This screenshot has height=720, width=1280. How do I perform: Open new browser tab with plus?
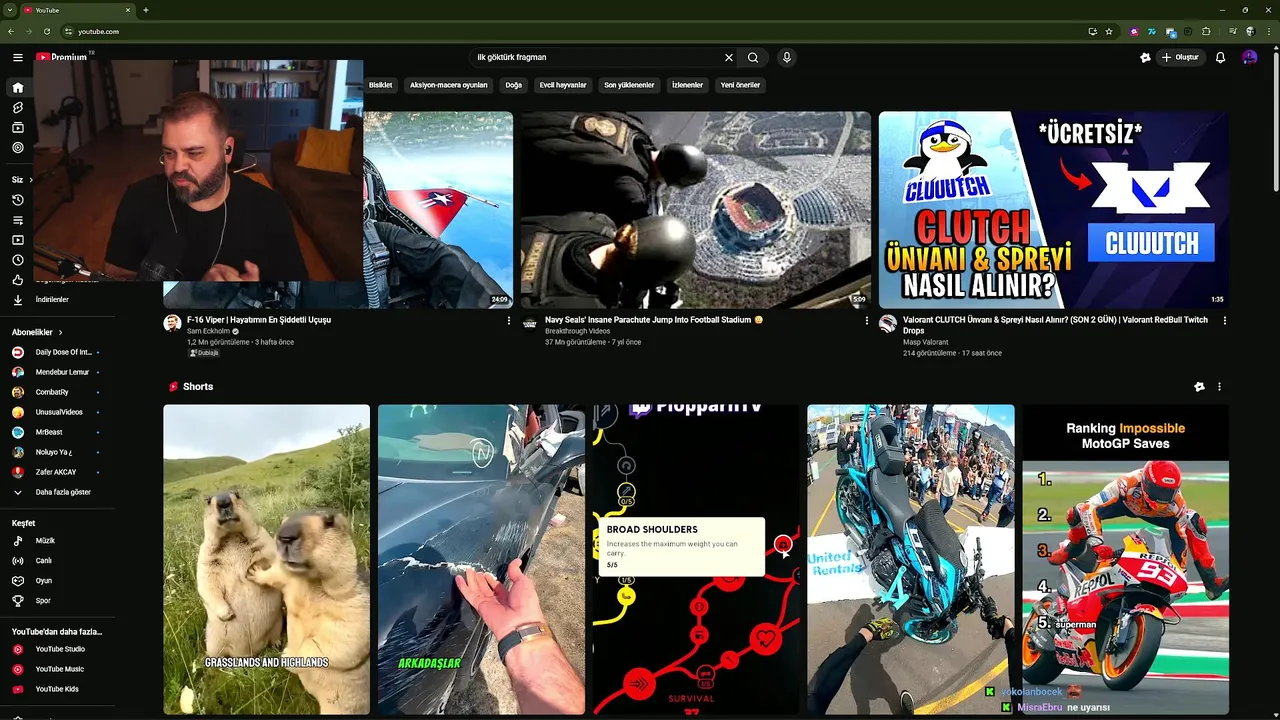(146, 10)
